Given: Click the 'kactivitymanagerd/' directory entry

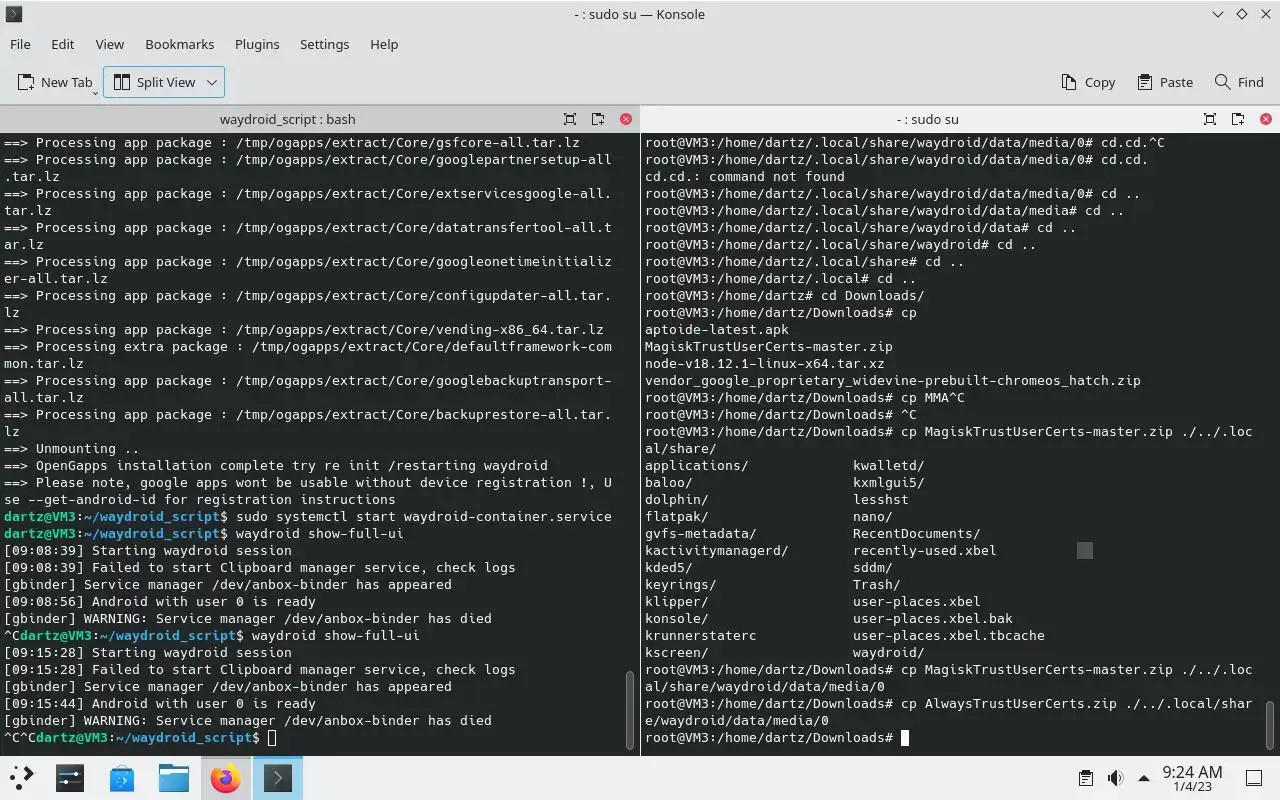Looking at the screenshot, I should pos(717,551).
